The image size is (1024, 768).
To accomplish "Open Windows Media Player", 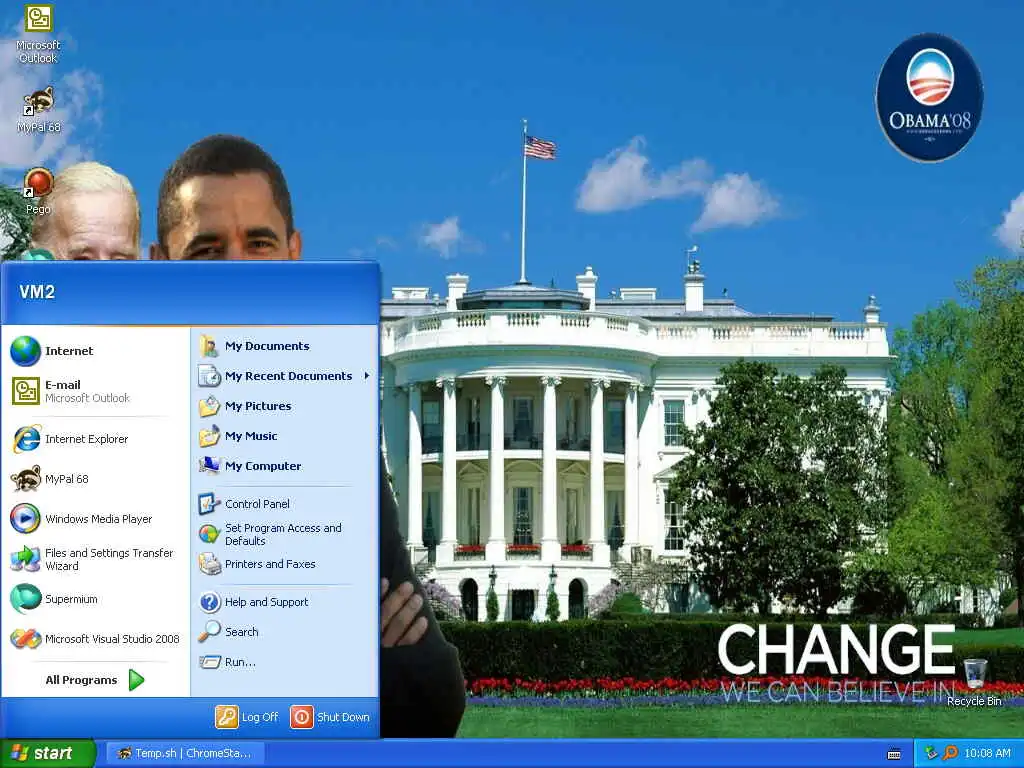I will point(95,519).
